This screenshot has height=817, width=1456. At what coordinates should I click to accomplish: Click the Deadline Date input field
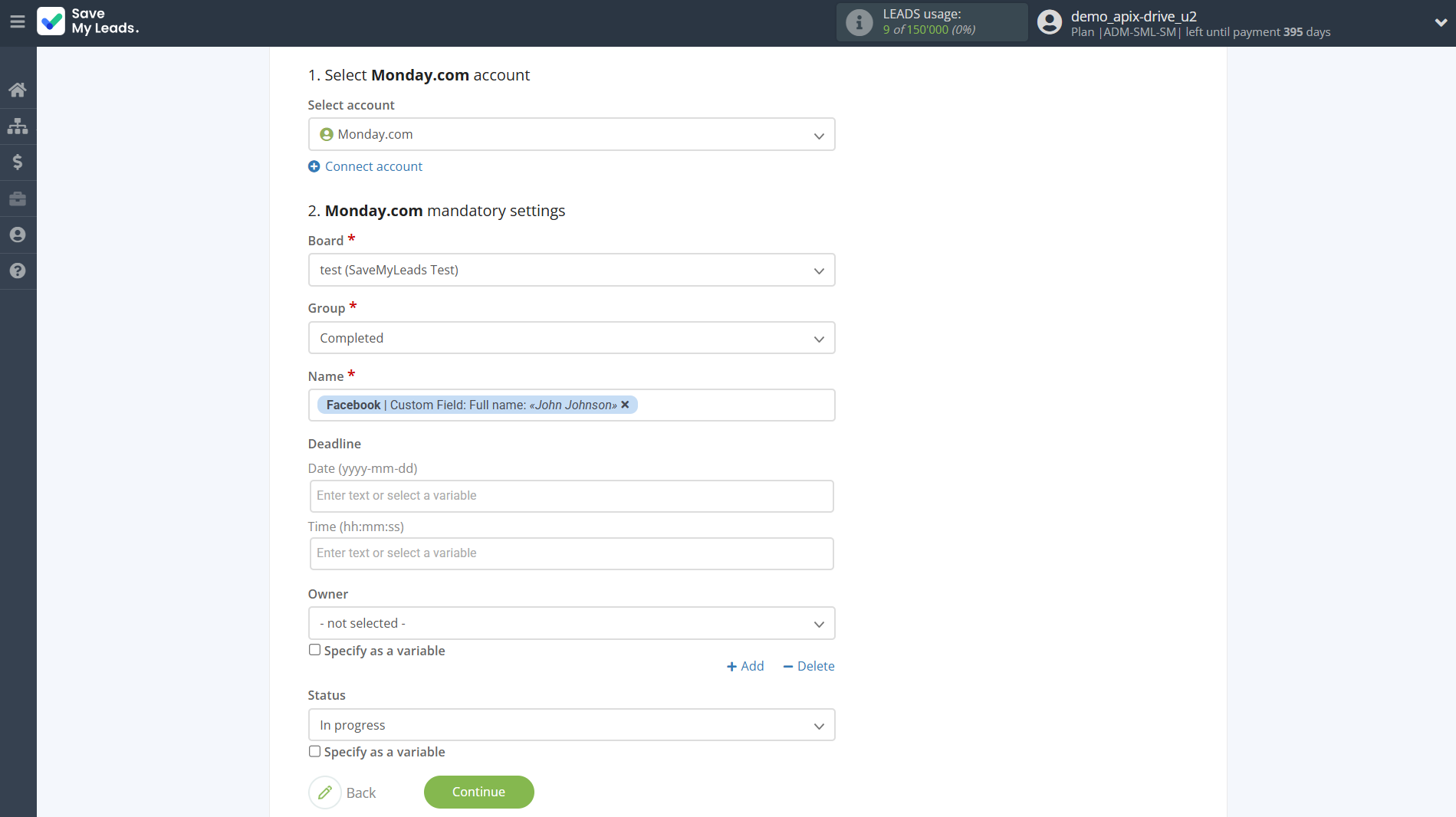tap(570, 496)
